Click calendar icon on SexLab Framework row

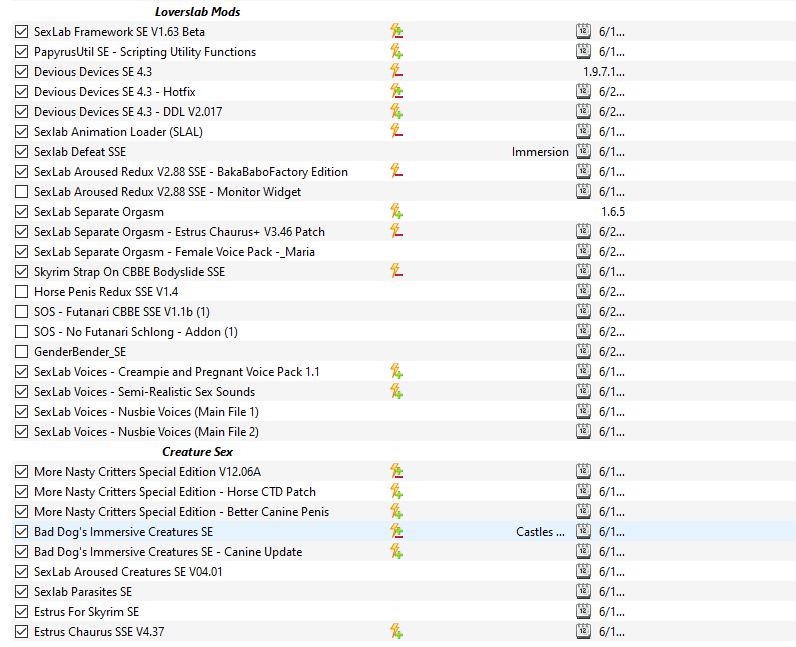click(583, 31)
